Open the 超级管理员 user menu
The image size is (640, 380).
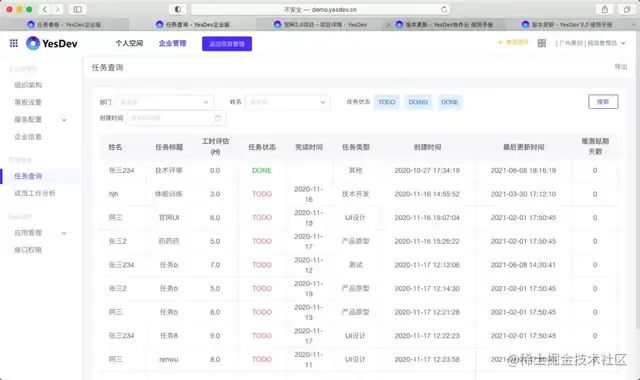click(590, 43)
